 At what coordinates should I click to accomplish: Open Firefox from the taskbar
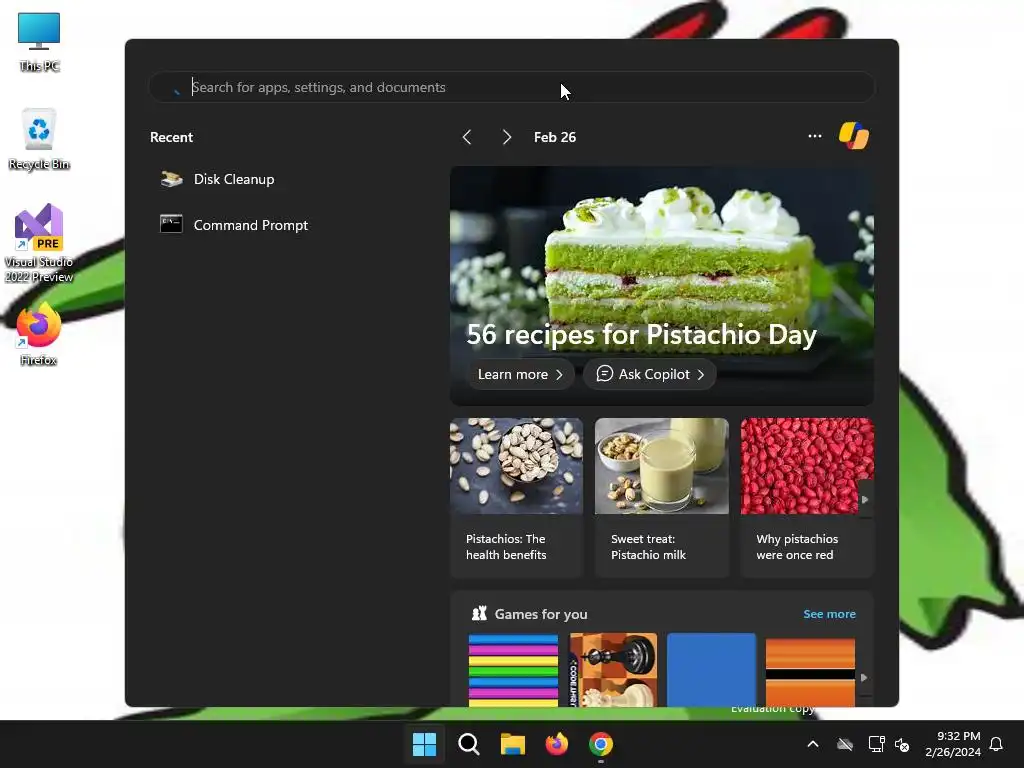[557, 744]
